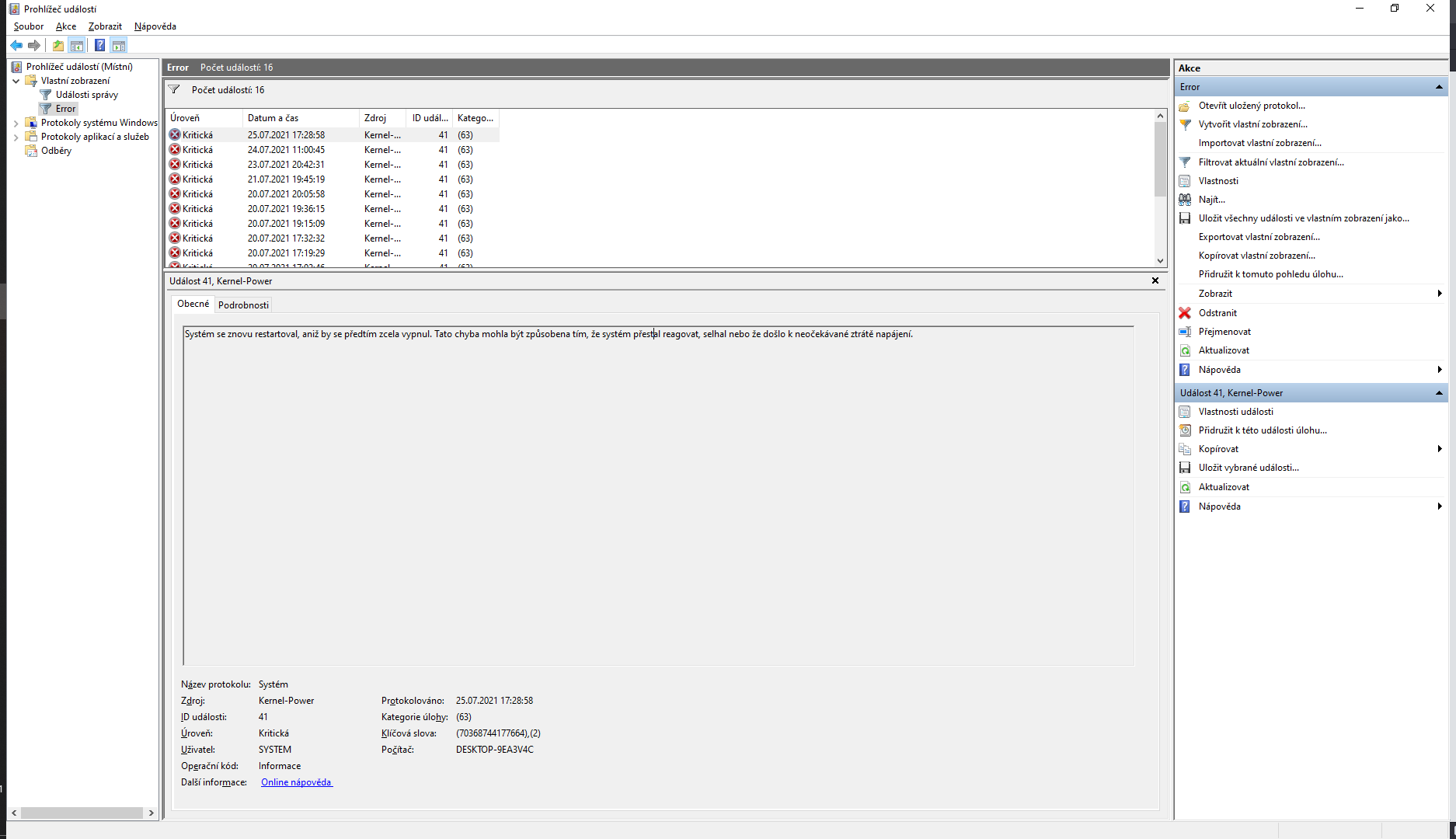Click the back arrow toolbar icon

pos(16,45)
